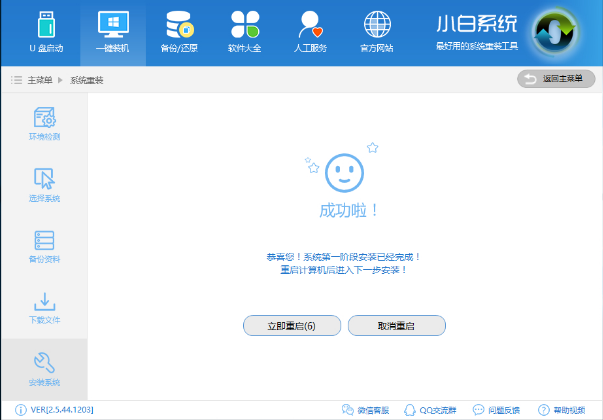The image size is (603, 420).
Task: Click the 主菜单 breadcrumb link
Action: pos(40,79)
